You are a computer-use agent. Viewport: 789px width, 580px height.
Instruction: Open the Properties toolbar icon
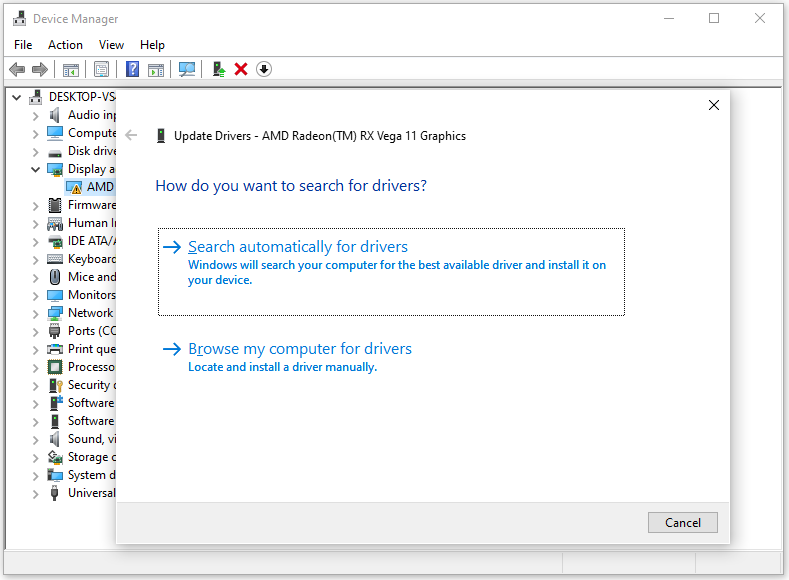coord(101,69)
